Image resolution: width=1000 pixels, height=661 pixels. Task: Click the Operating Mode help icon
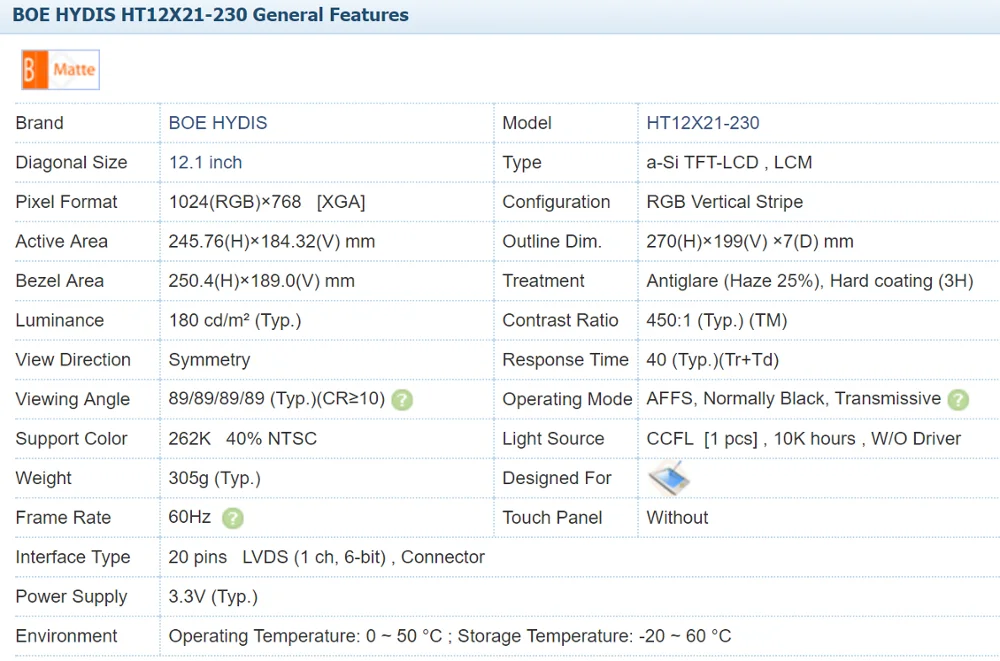958,400
